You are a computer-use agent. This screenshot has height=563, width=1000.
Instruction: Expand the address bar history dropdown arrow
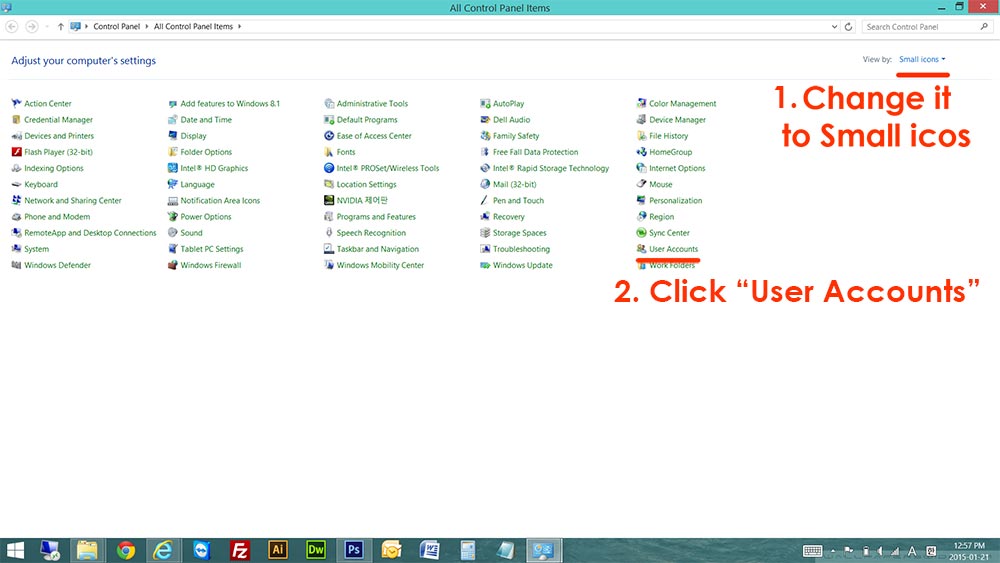tap(834, 27)
